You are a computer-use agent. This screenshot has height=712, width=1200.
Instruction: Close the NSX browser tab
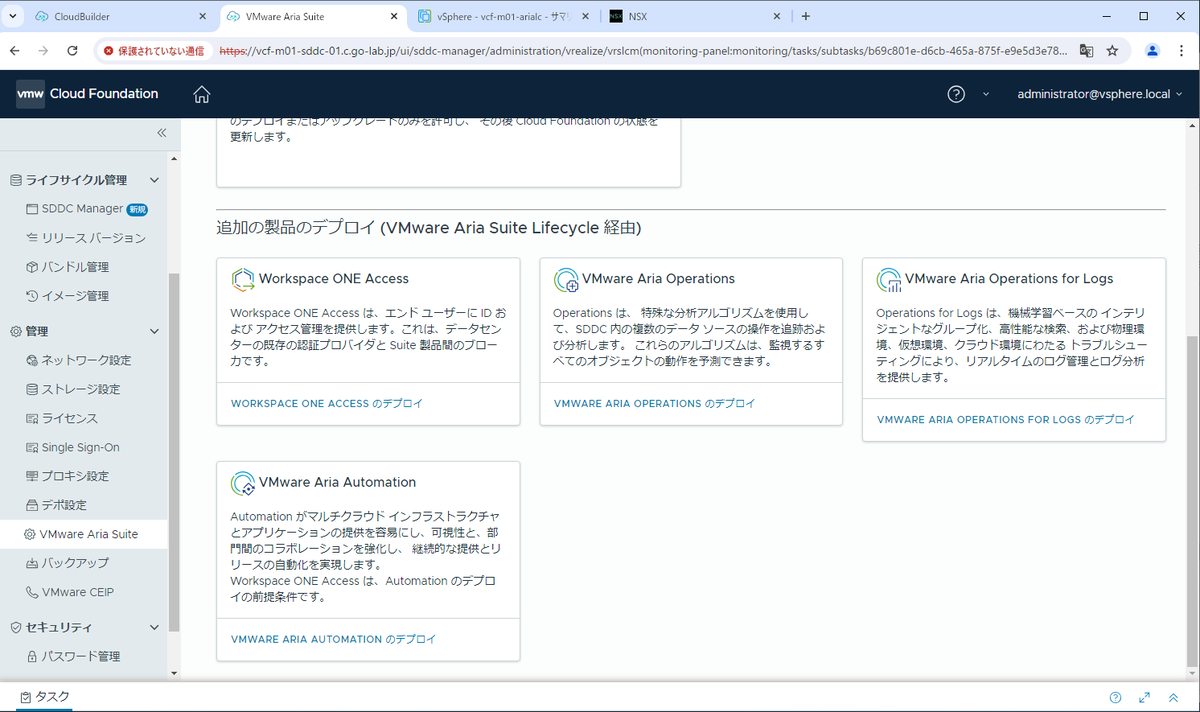(x=776, y=17)
